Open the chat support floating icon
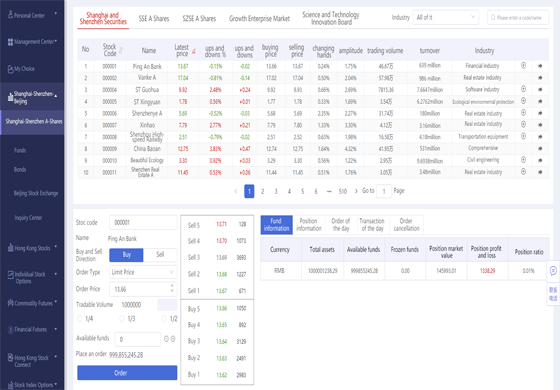This screenshot has height=390, width=560. pyautogui.click(x=553, y=271)
